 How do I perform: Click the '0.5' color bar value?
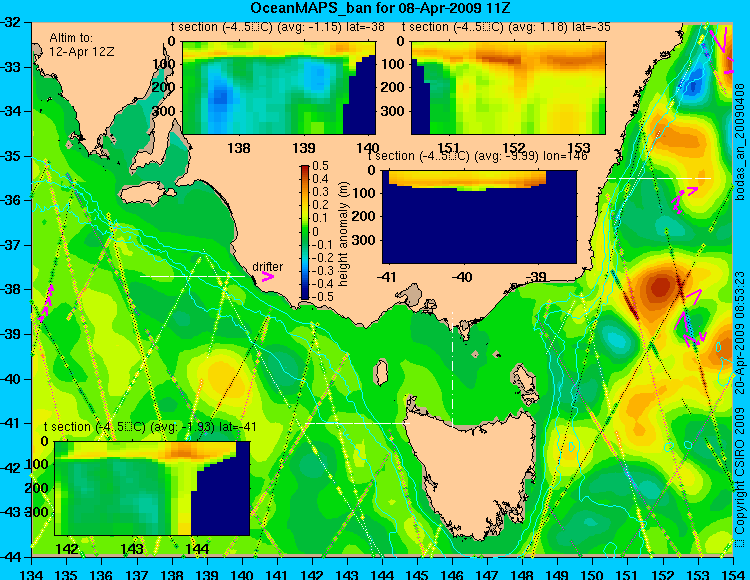(x=320, y=166)
